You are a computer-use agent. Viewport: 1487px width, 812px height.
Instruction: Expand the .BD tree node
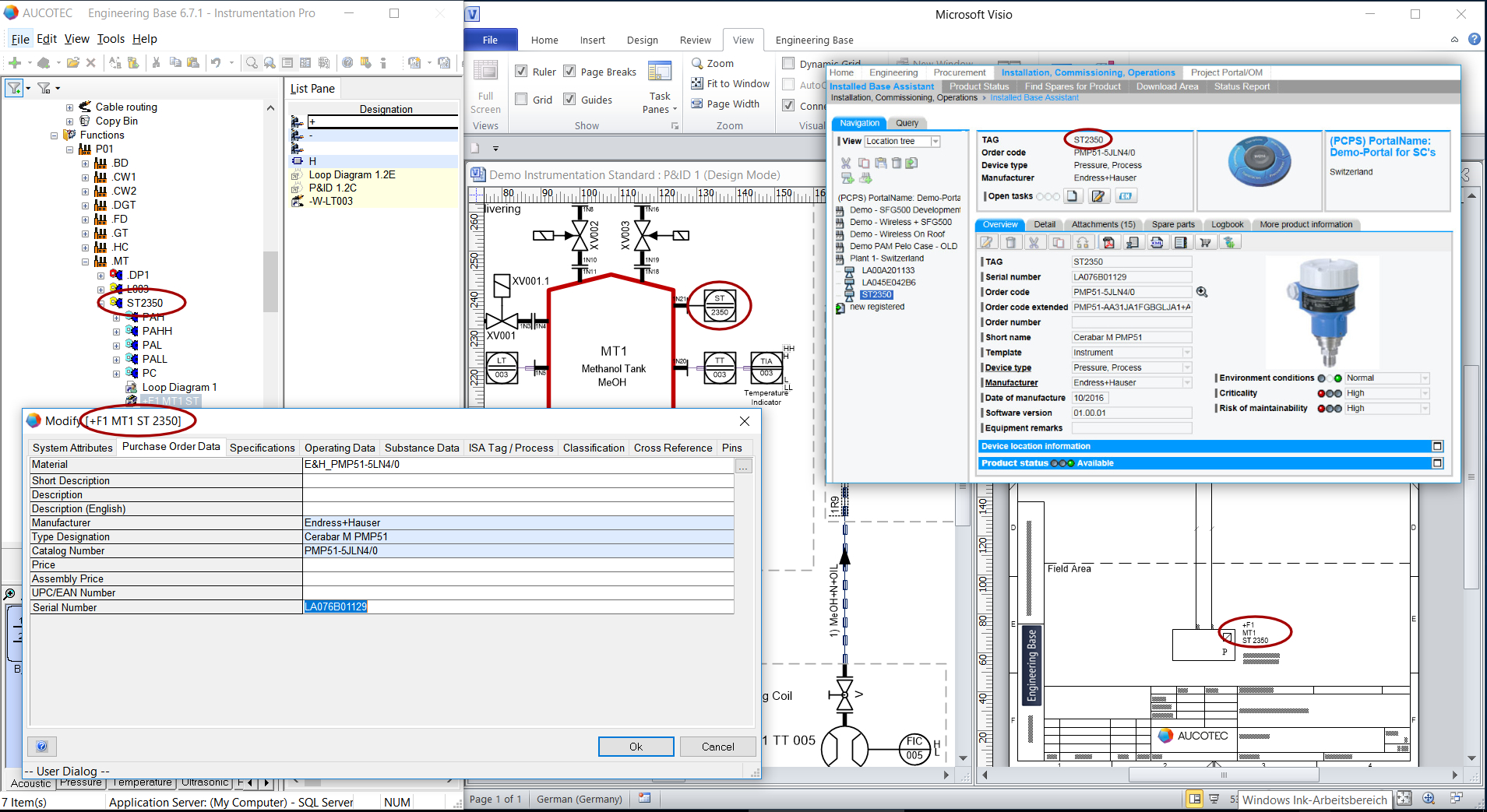point(86,163)
